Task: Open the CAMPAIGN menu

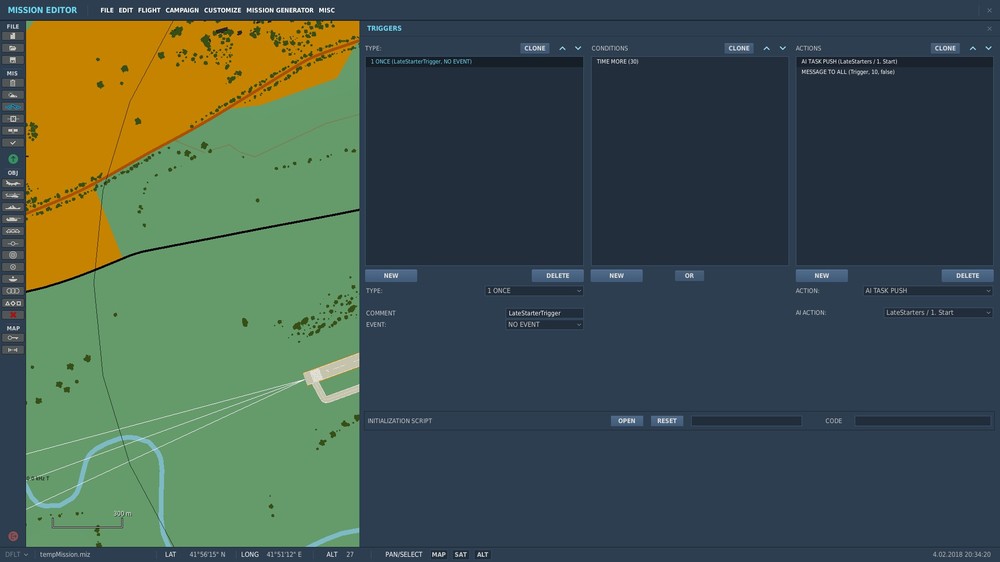Action: coord(182,10)
